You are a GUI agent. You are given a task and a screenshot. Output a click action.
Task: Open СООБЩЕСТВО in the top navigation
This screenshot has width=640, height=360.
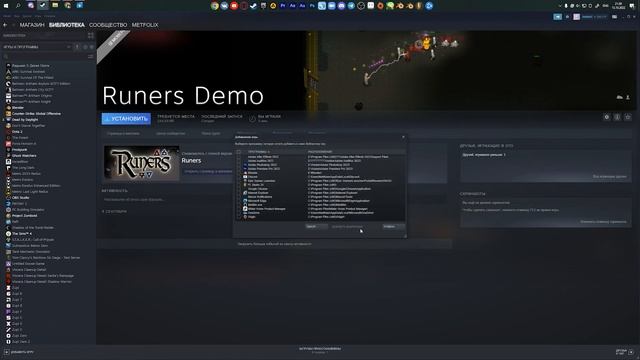[108, 25]
